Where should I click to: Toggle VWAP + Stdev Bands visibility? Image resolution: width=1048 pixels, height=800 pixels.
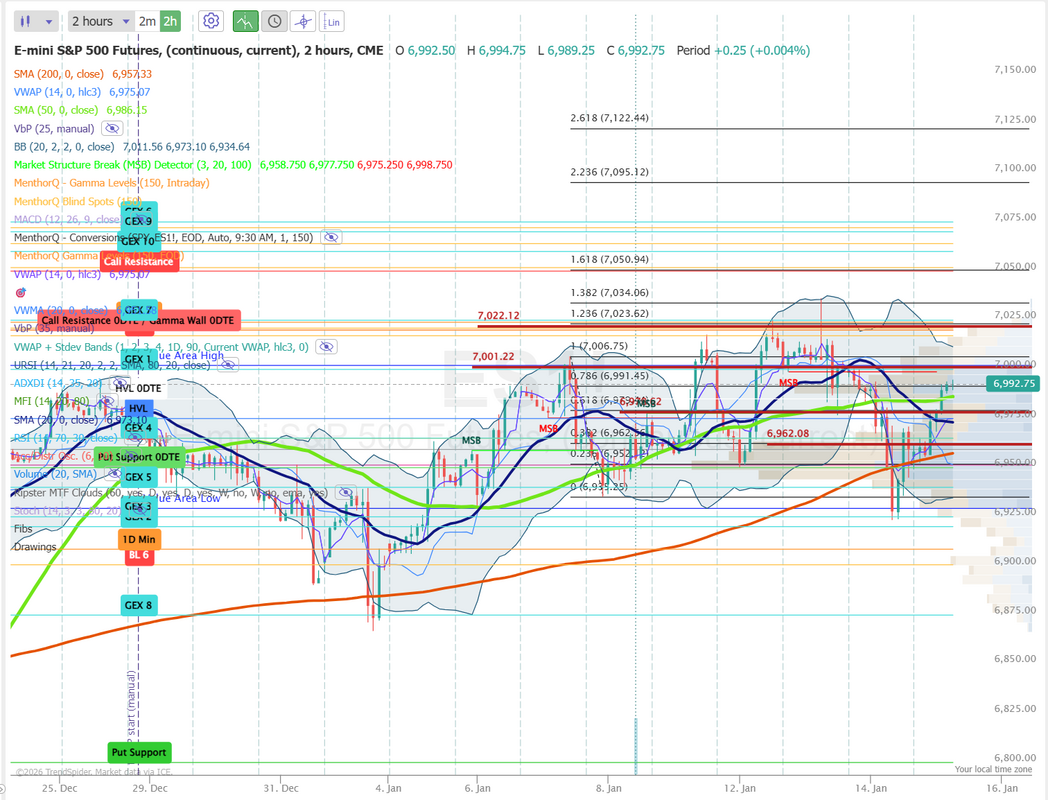[325, 347]
